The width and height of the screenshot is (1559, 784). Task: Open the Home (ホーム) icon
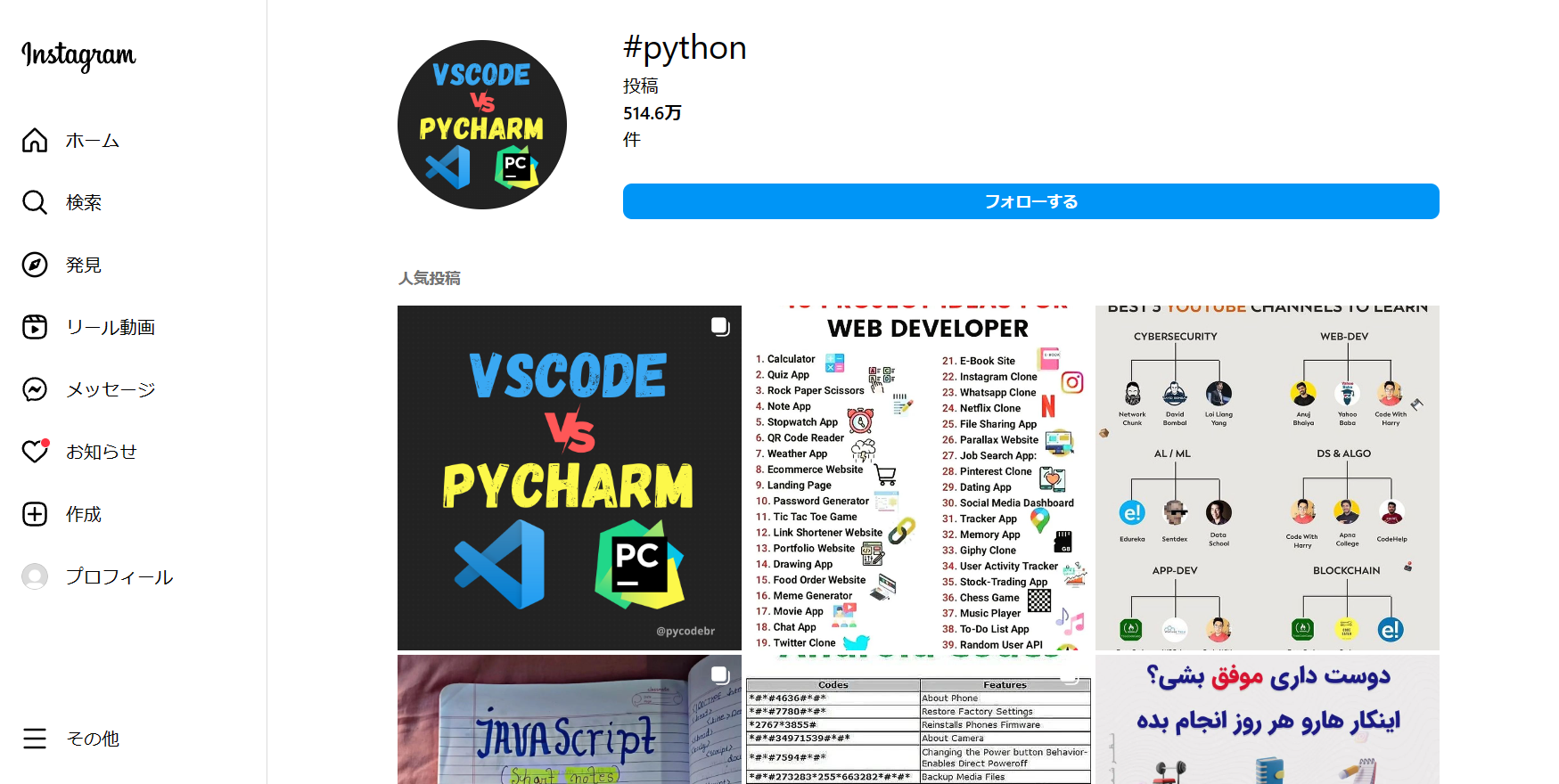point(35,140)
